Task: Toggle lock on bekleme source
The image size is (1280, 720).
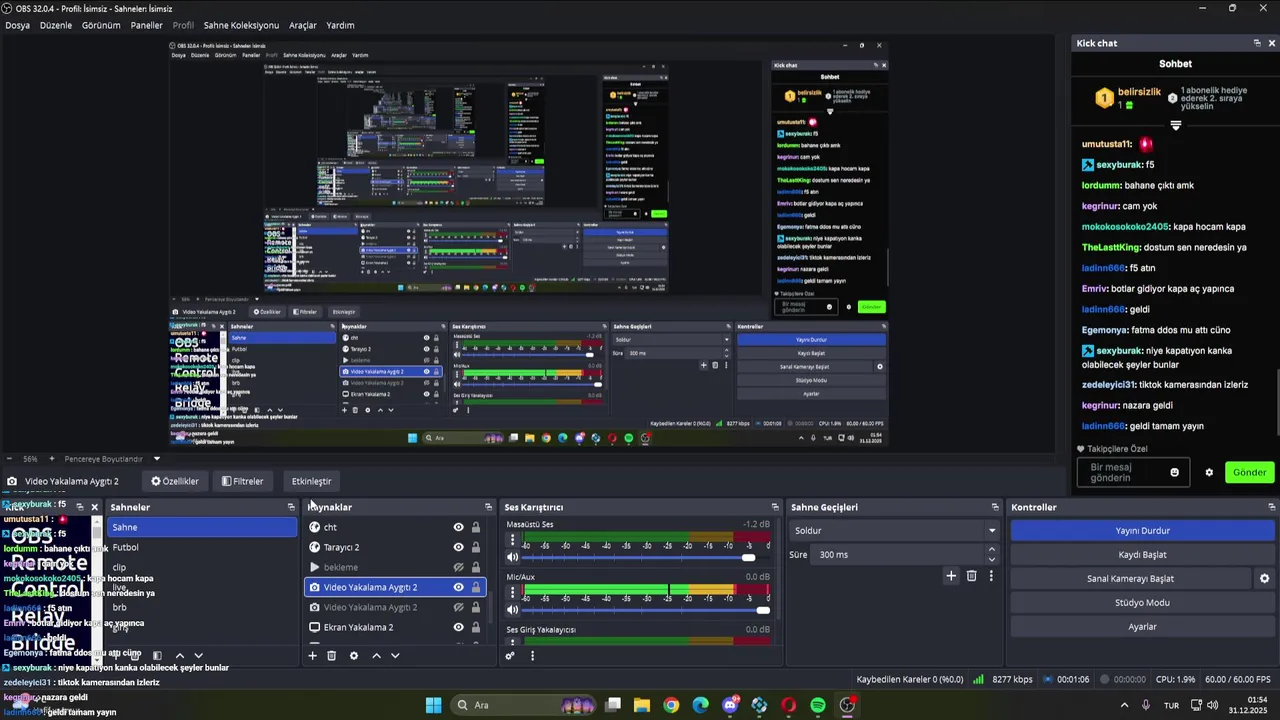Action: [476, 567]
